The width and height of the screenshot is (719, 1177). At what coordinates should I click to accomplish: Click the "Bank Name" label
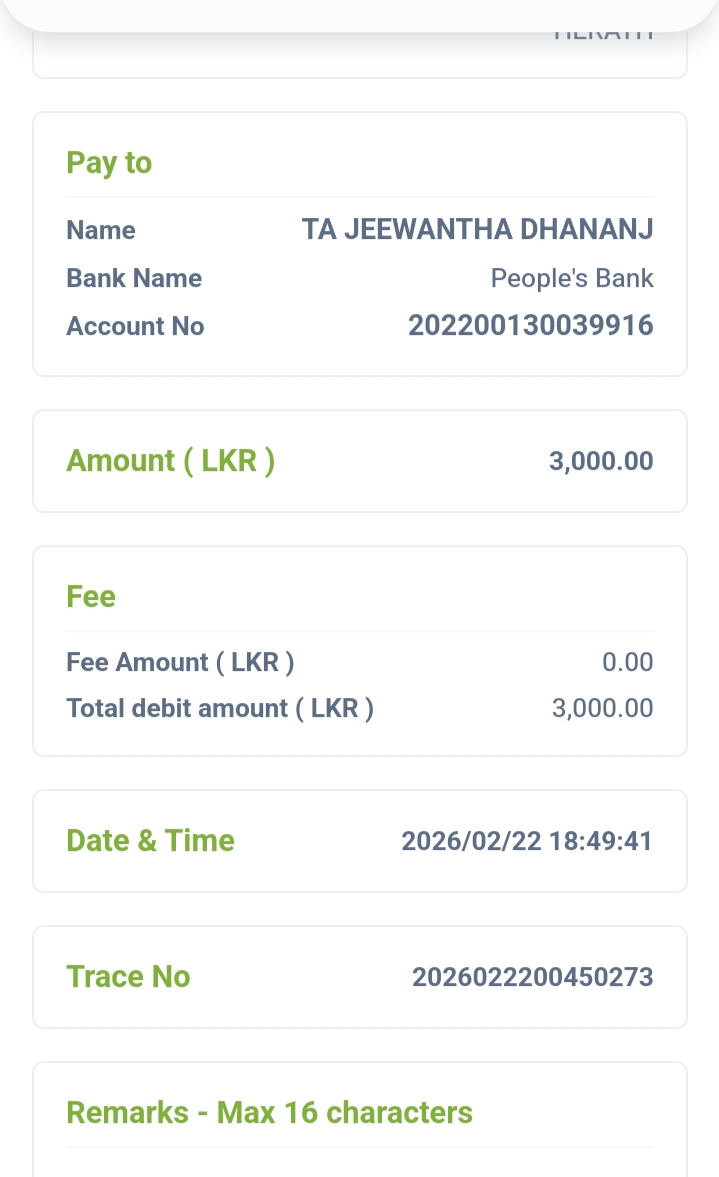coord(134,278)
